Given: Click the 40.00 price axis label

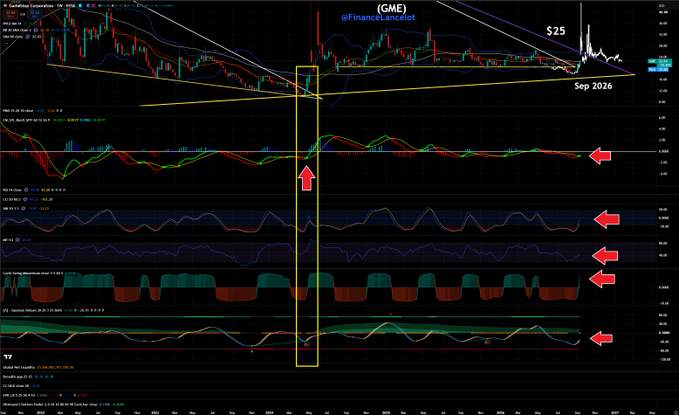Looking at the screenshot, I should point(663,13).
